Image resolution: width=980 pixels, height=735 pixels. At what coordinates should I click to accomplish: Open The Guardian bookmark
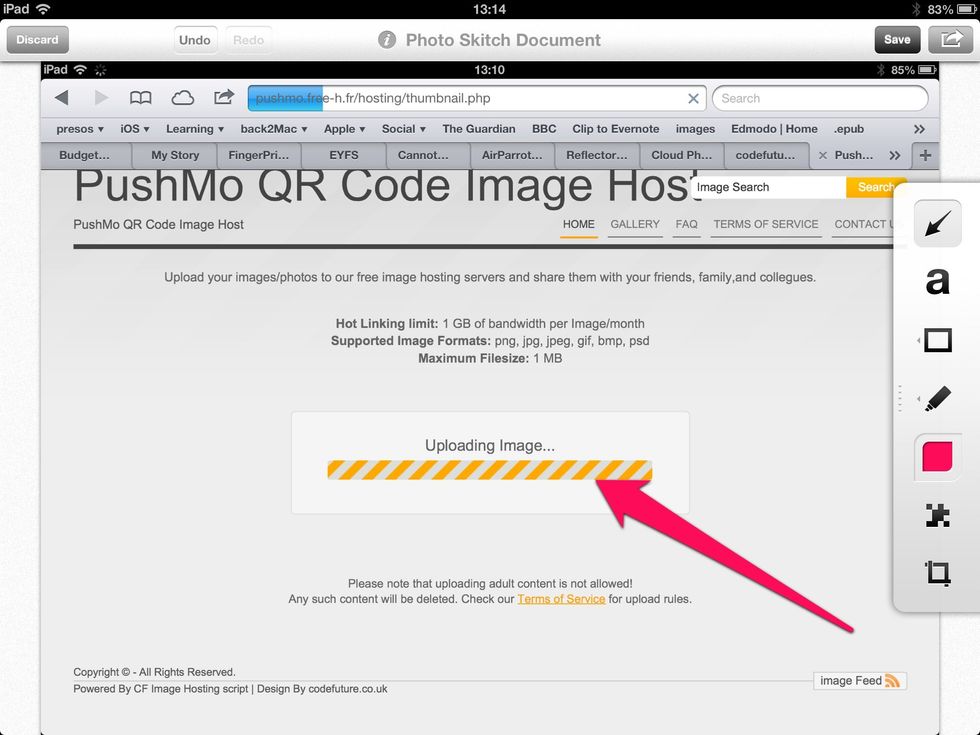coord(479,129)
